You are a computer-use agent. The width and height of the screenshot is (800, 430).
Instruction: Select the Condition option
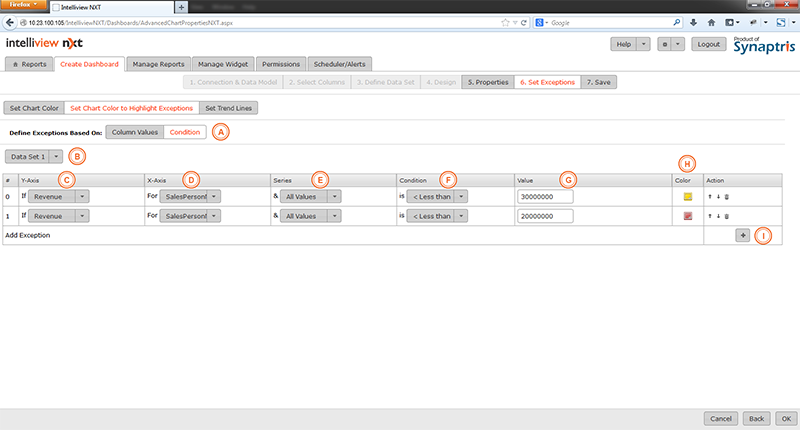coord(184,131)
